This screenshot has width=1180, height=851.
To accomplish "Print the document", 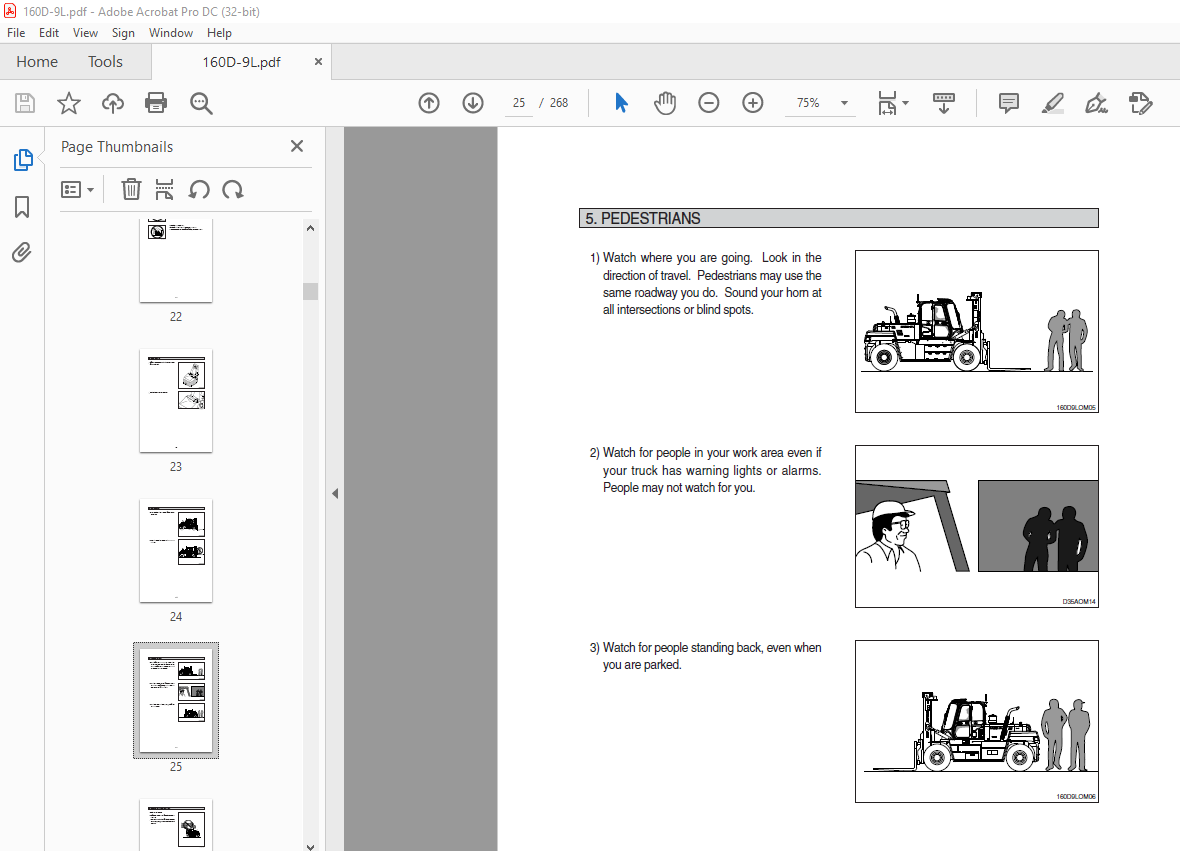I will click(x=156, y=103).
